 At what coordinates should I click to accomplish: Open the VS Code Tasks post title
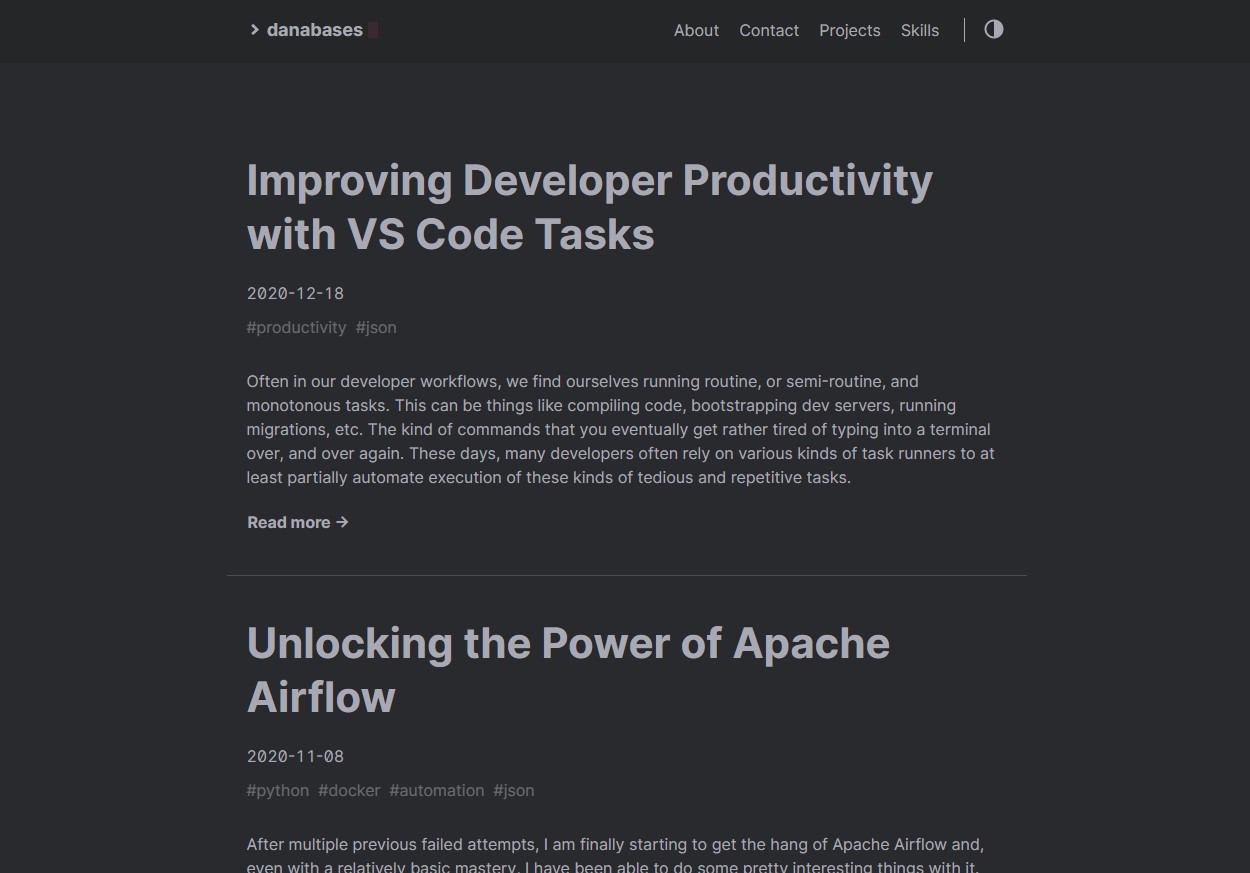click(589, 207)
